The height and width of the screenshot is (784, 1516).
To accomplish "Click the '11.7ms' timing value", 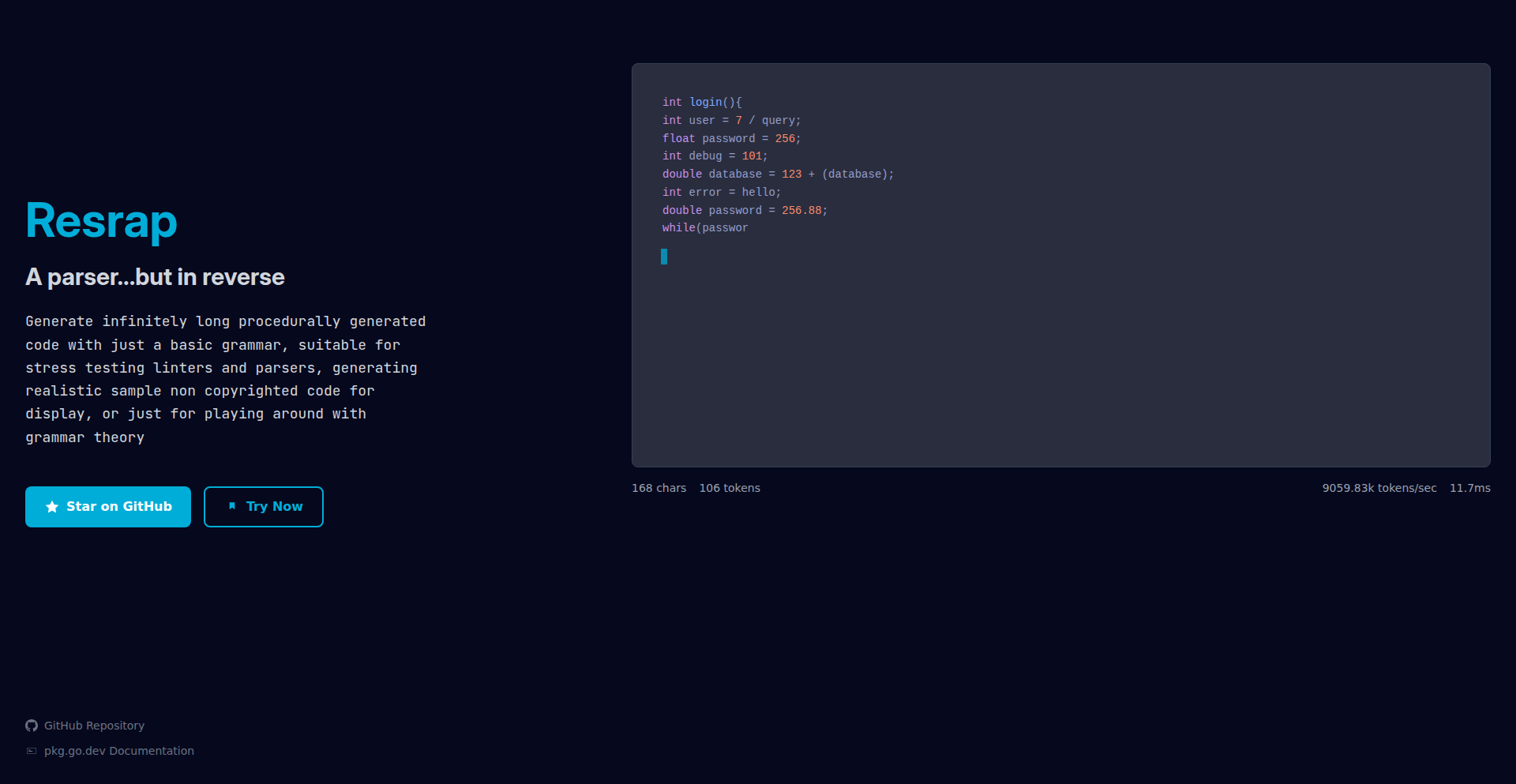I will click(x=1470, y=488).
